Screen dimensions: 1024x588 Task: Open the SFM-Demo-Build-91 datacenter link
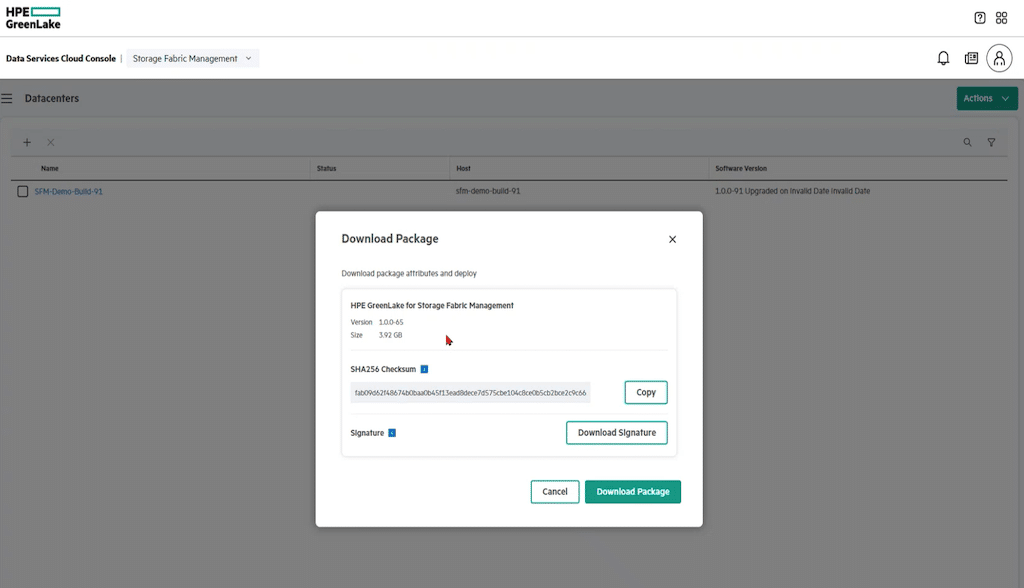click(69, 191)
